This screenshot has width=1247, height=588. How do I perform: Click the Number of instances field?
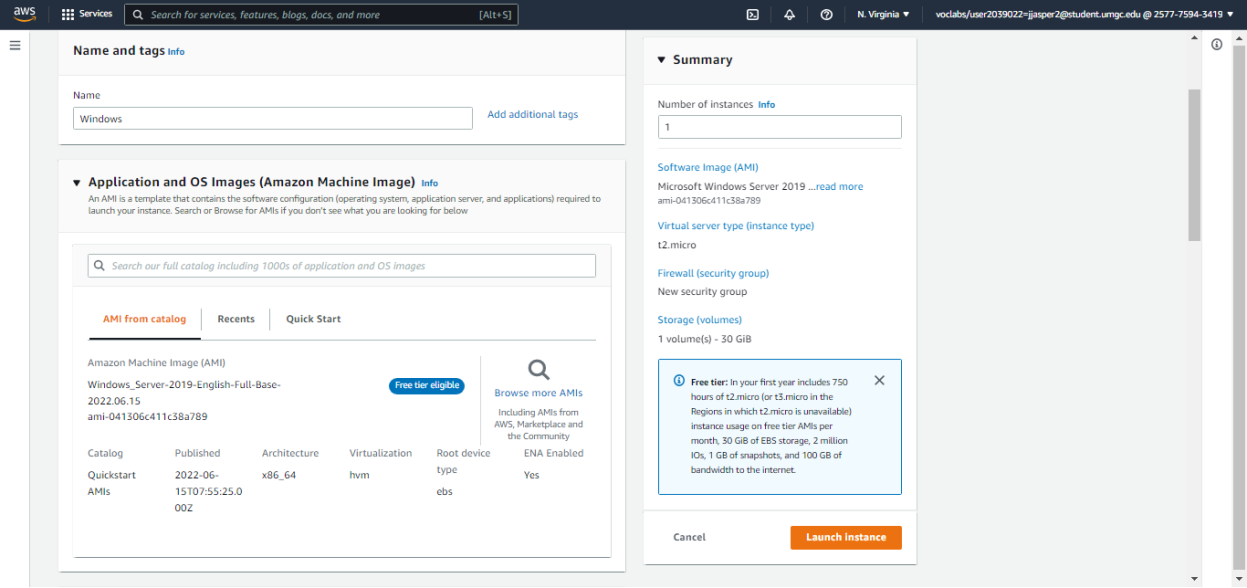click(779, 127)
